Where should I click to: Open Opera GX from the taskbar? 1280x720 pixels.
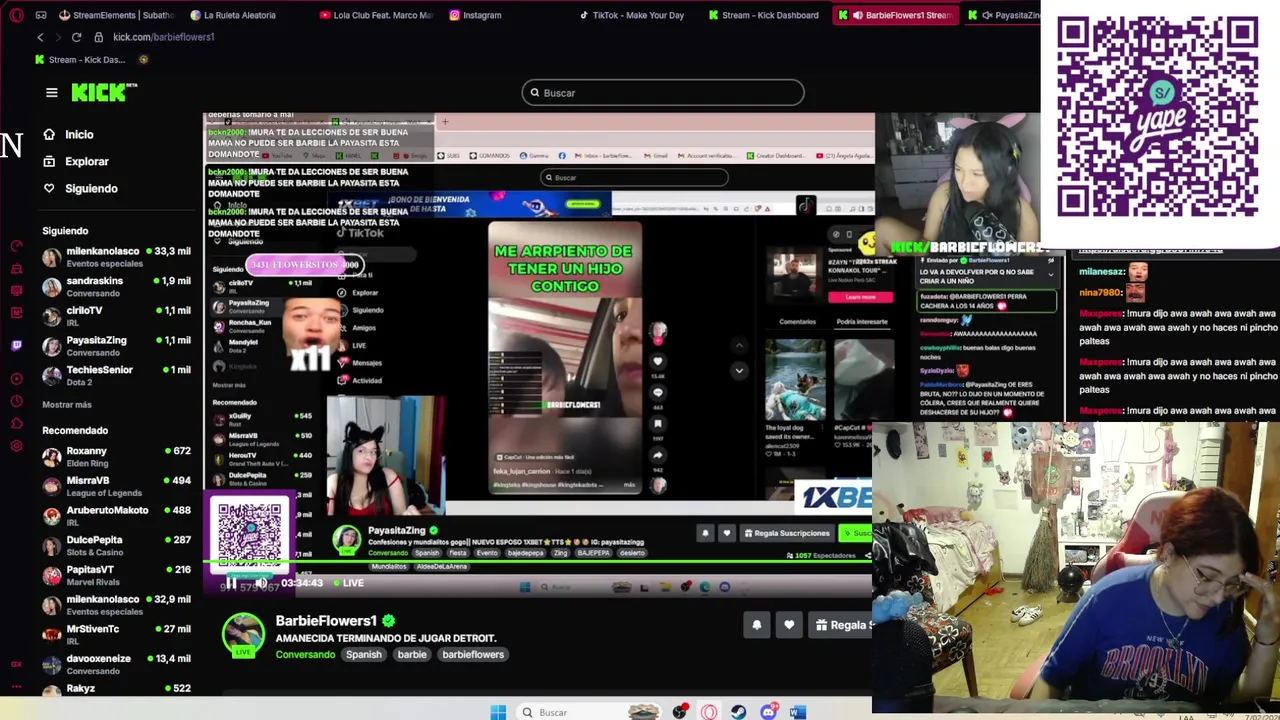(709, 712)
